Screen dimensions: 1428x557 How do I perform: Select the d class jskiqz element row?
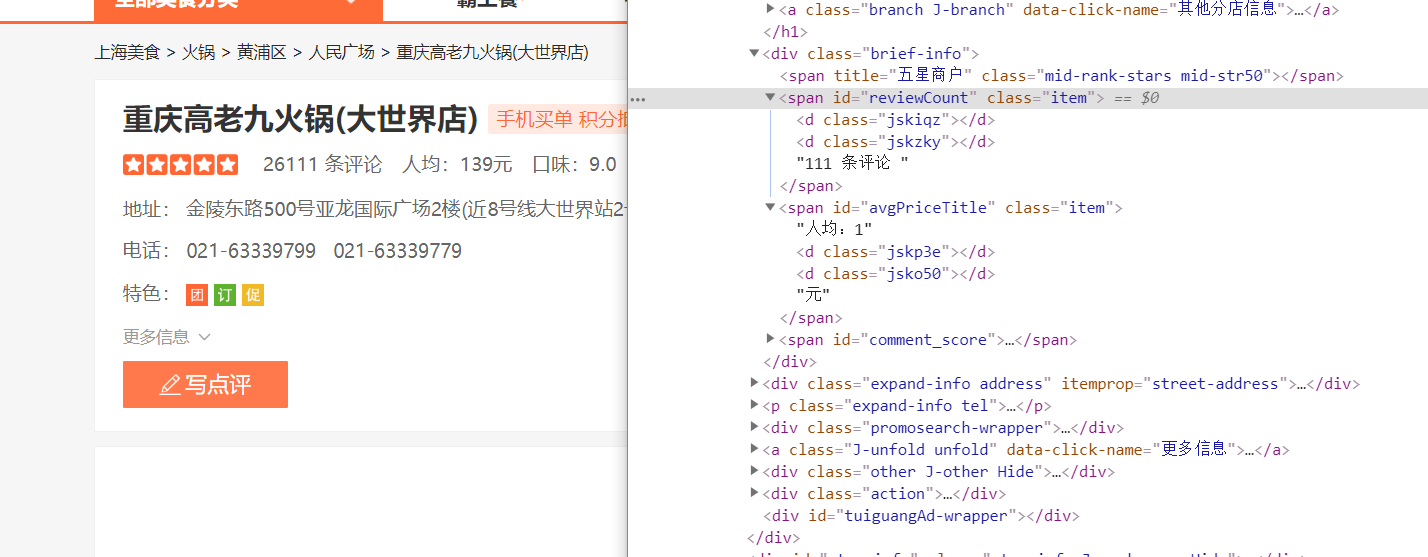click(x=896, y=120)
